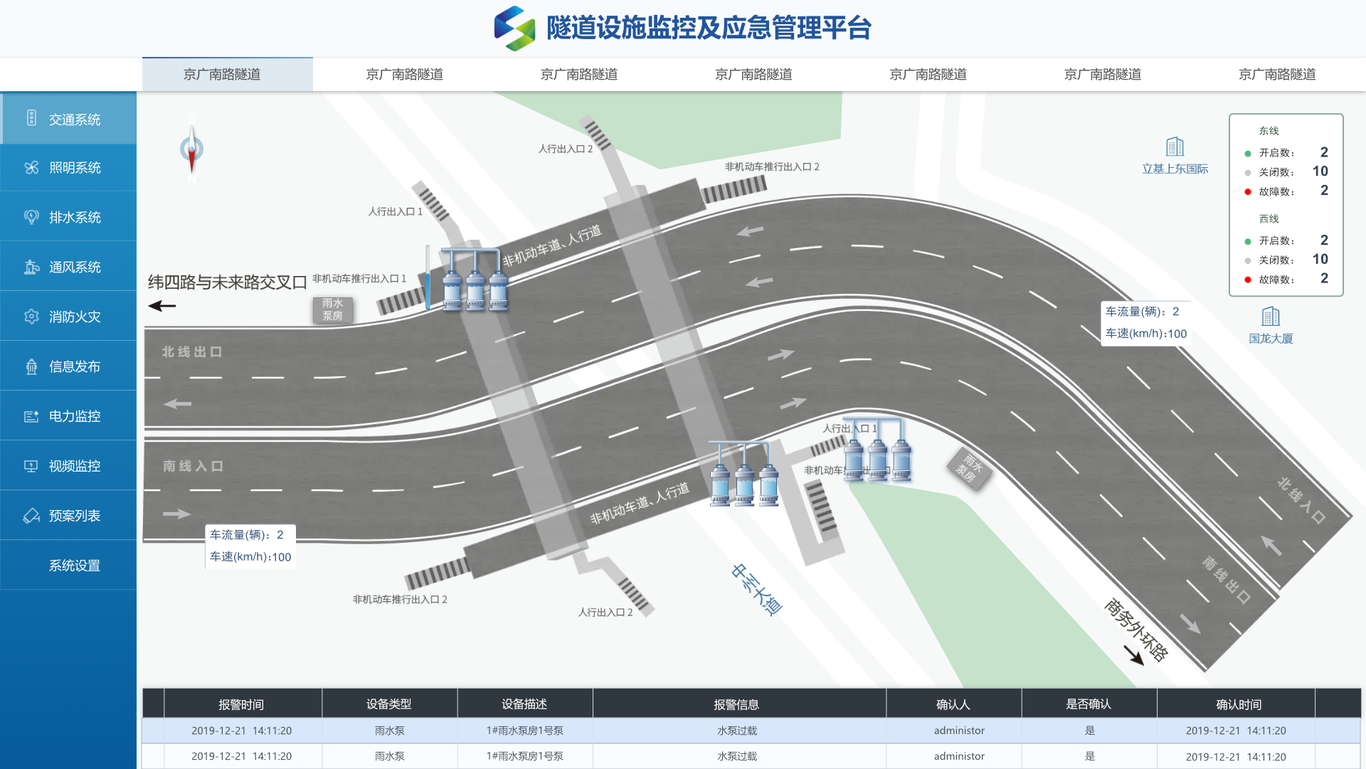Select the 照明系统 fan icon
This screenshot has height=769, width=1366.
pos(31,168)
